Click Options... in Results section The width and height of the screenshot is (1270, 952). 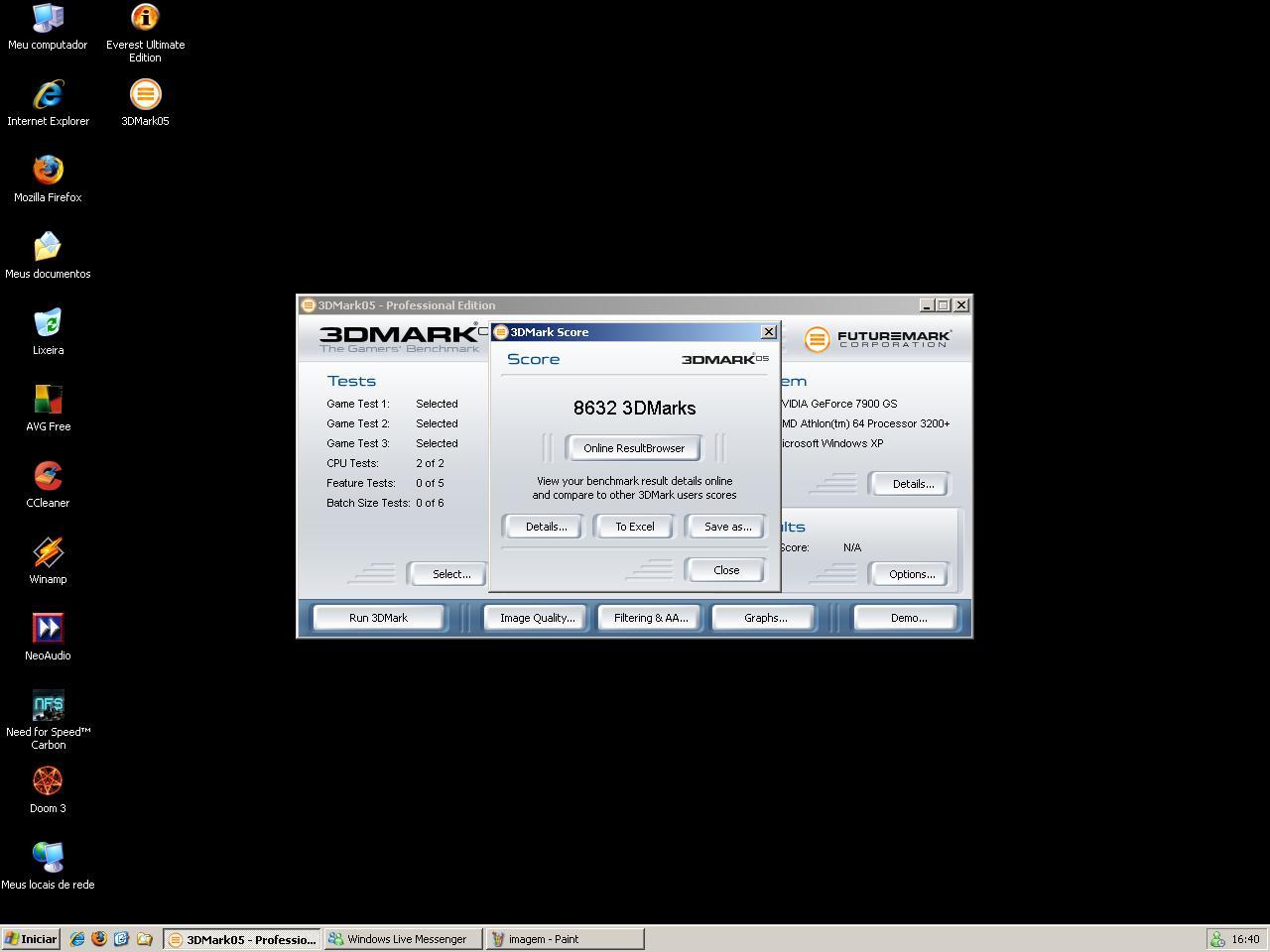coord(911,574)
